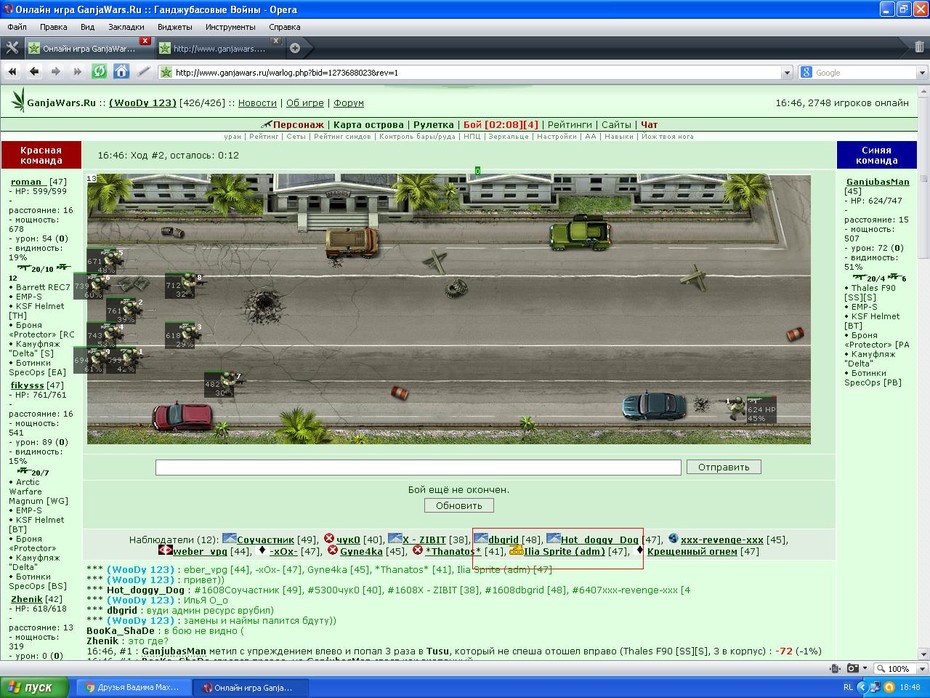The width and height of the screenshot is (930, 698).
Task: Click the marijuana leaf GanjaWars logo
Action: pyautogui.click(x=18, y=100)
